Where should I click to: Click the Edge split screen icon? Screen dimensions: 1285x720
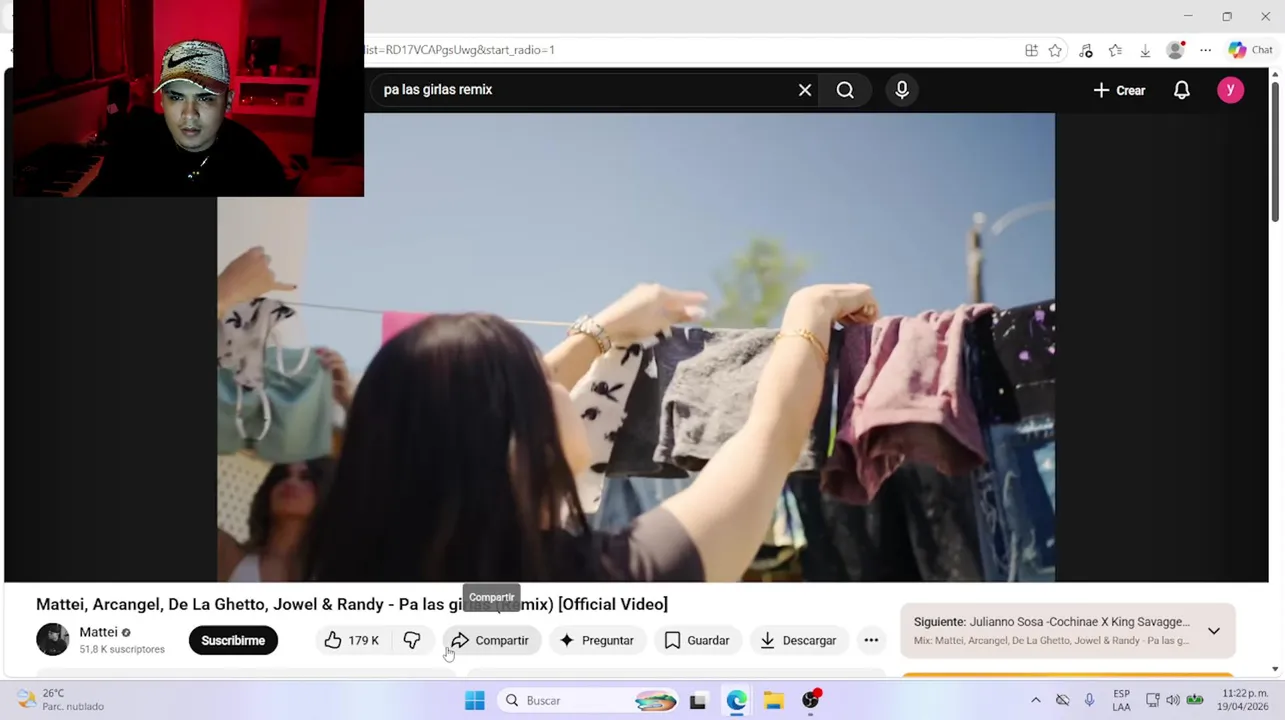(x=1031, y=50)
